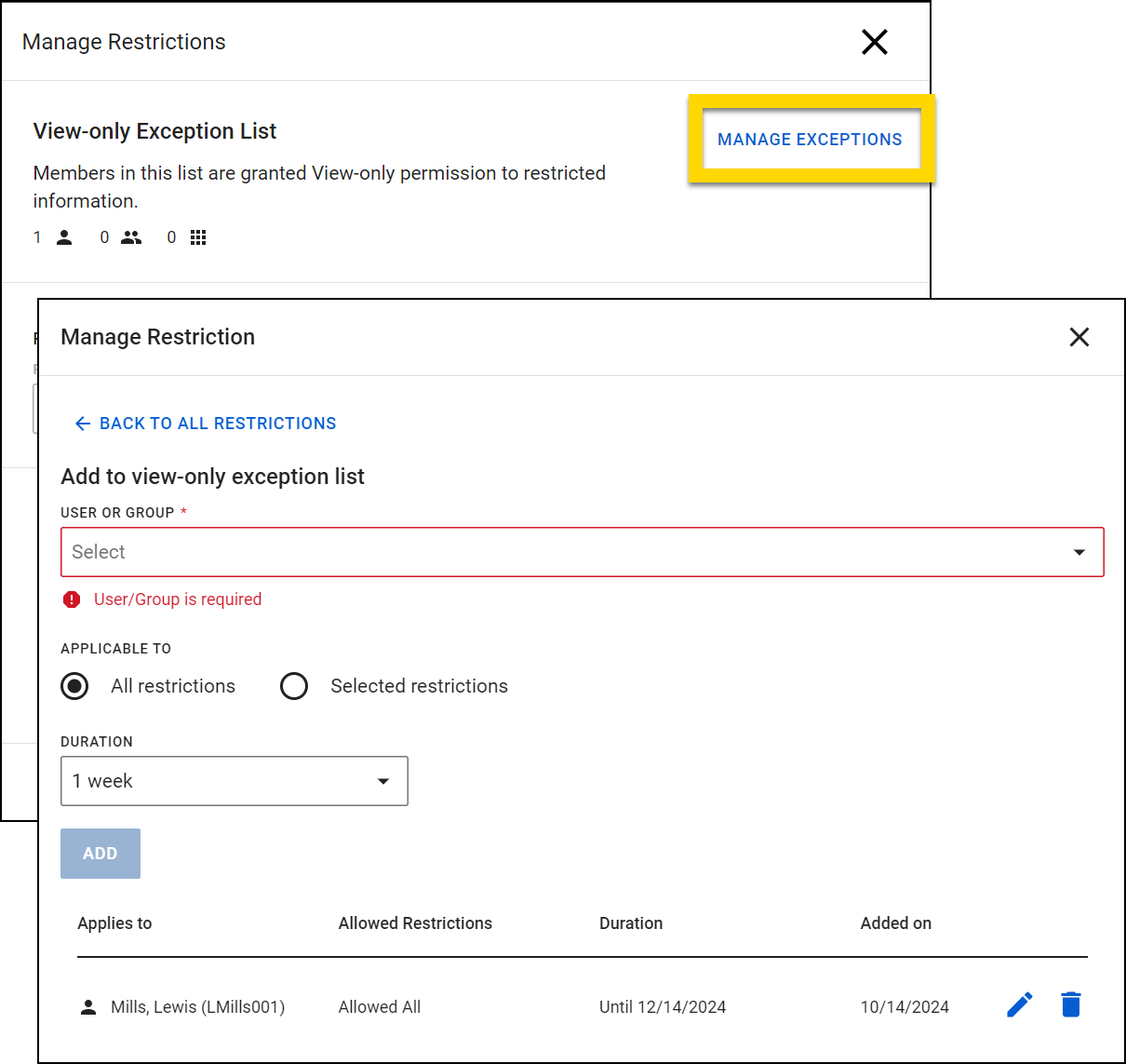Image resolution: width=1126 pixels, height=1064 pixels.
Task: Click the grid count icon next to zero
Action: [x=198, y=237]
